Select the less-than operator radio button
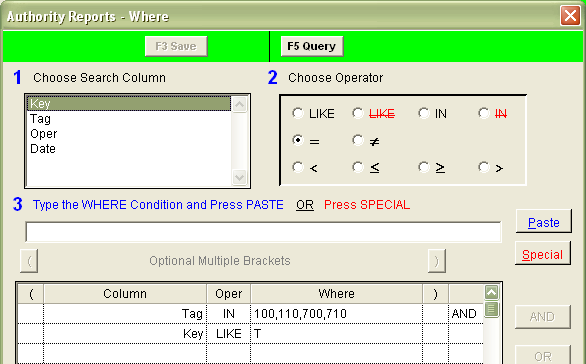This screenshot has height=364, width=586. click(x=298, y=167)
